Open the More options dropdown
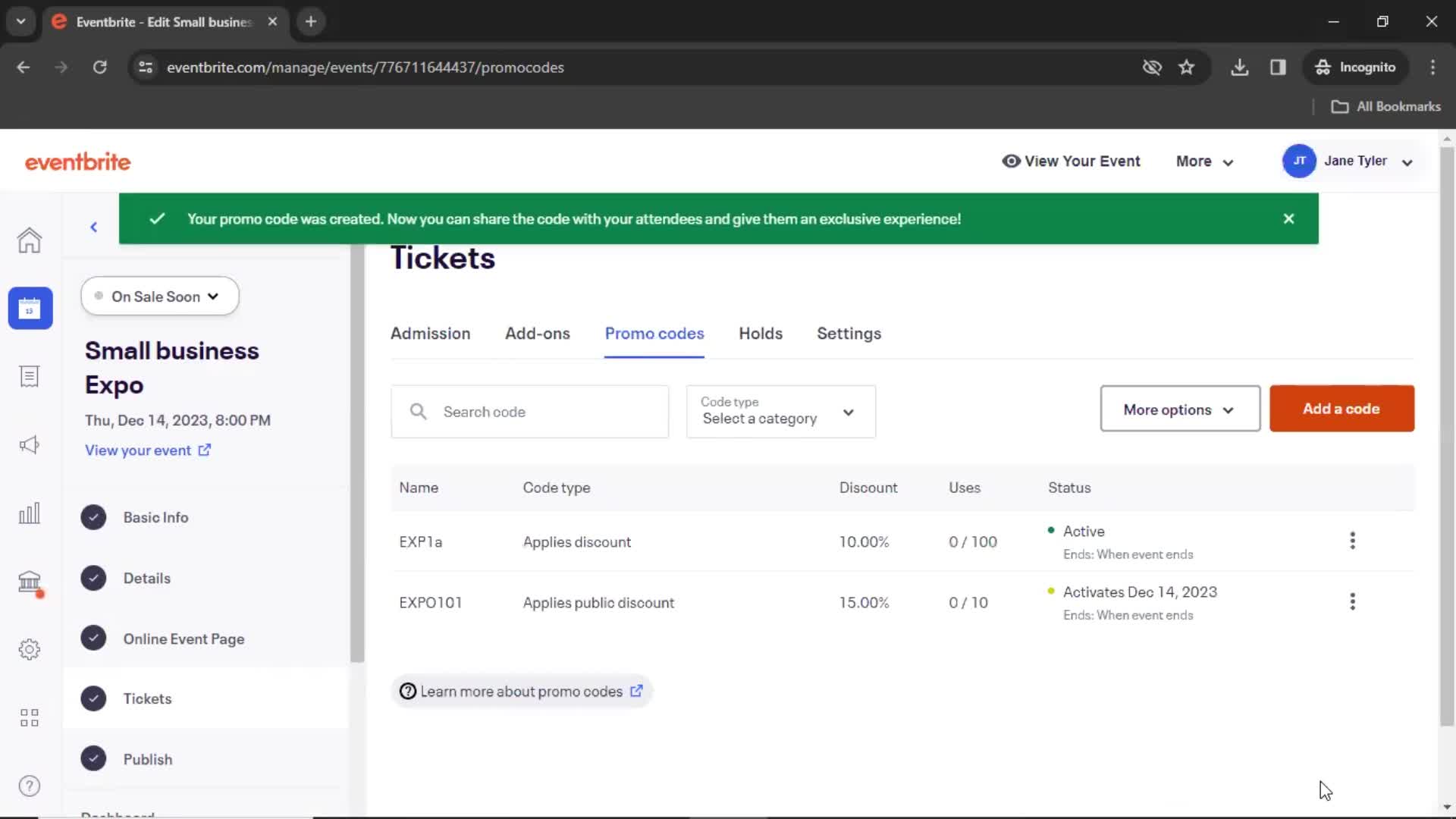The width and height of the screenshot is (1456, 819). tap(1180, 409)
